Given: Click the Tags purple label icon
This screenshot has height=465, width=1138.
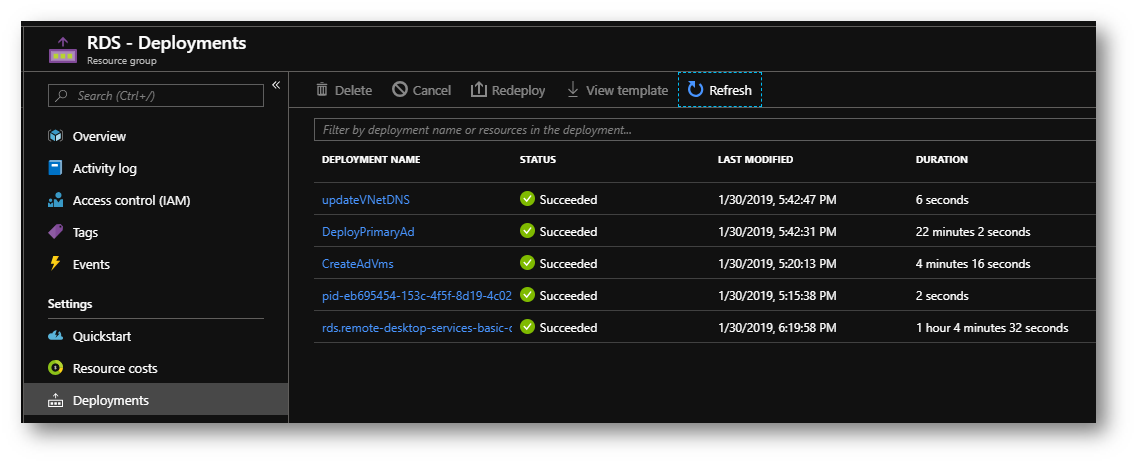Looking at the screenshot, I should click(56, 232).
